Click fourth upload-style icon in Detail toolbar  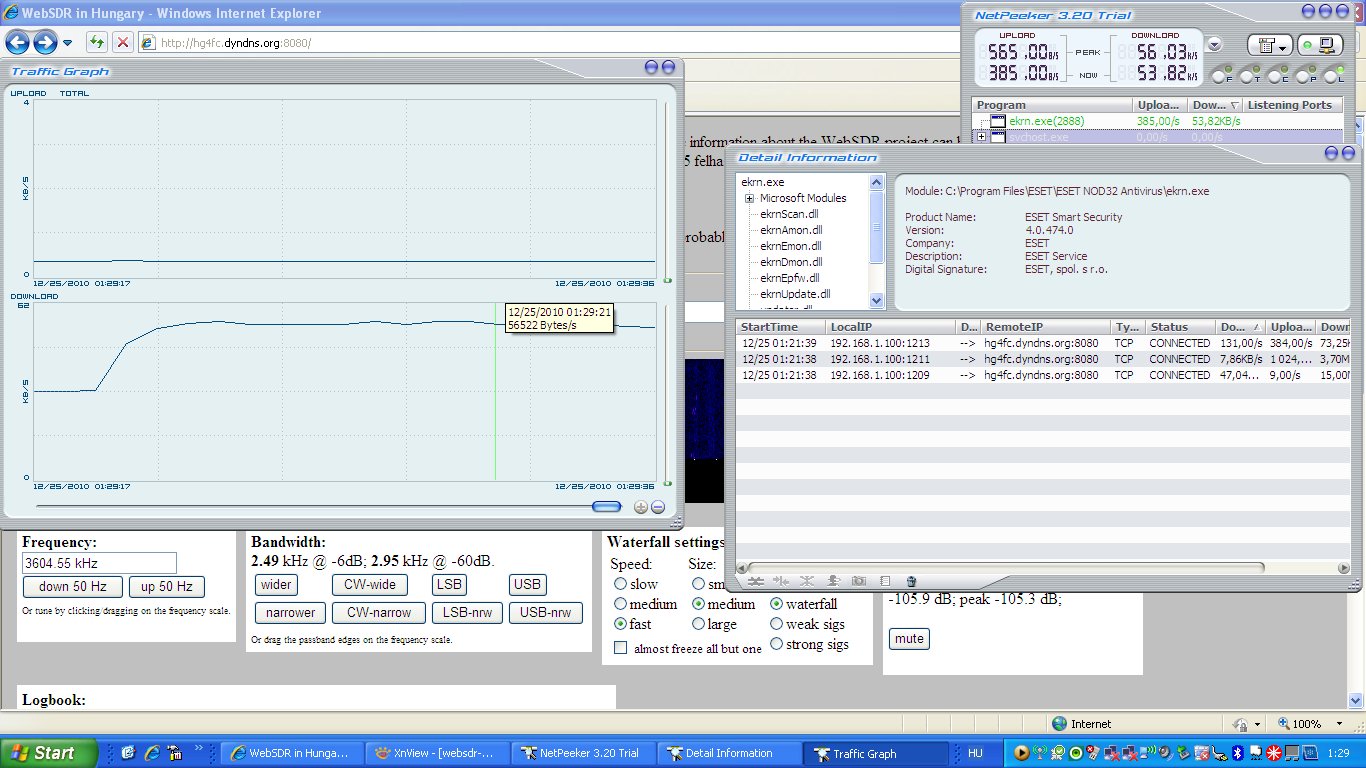(x=833, y=581)
